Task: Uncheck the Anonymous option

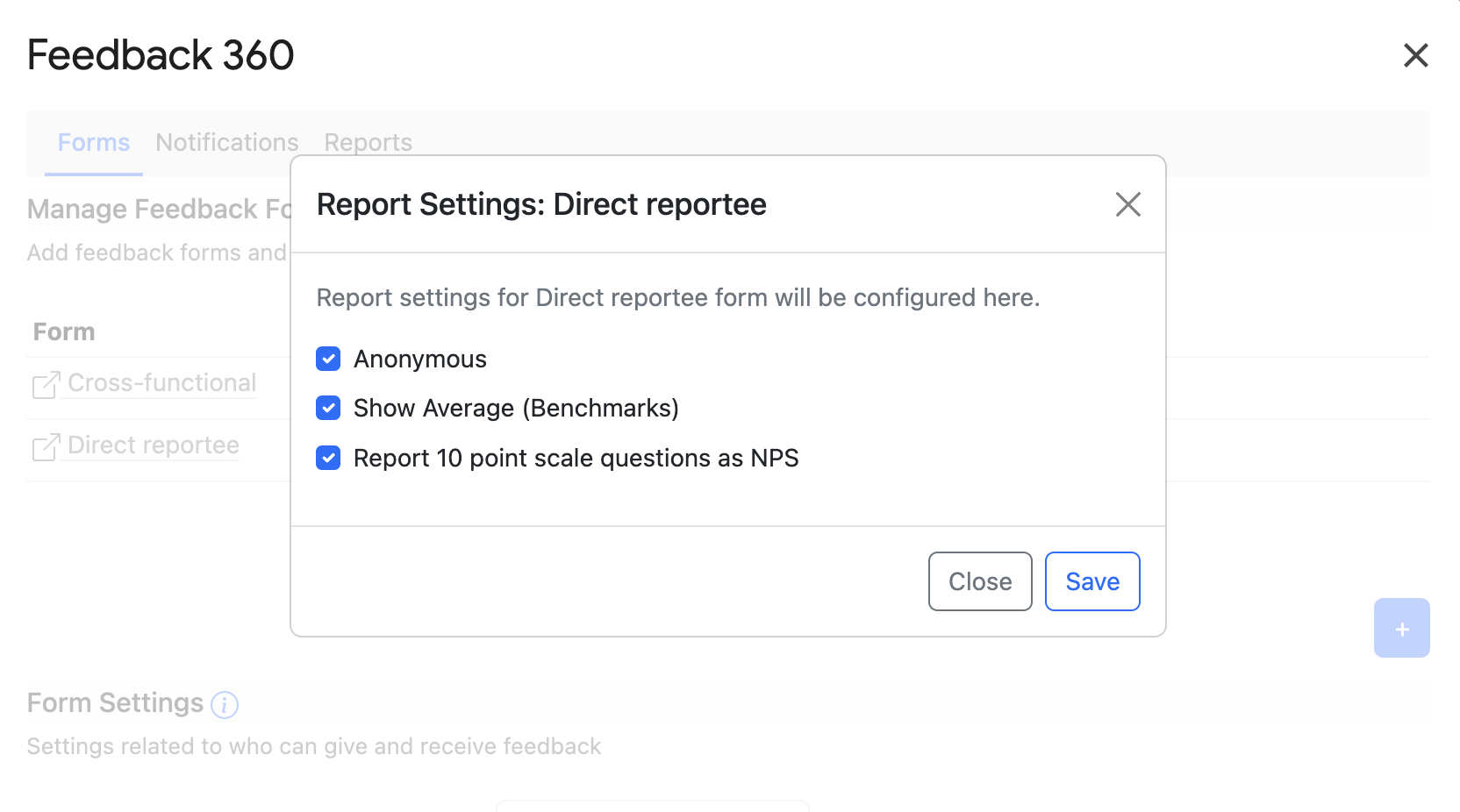Action: pos(327,359)
